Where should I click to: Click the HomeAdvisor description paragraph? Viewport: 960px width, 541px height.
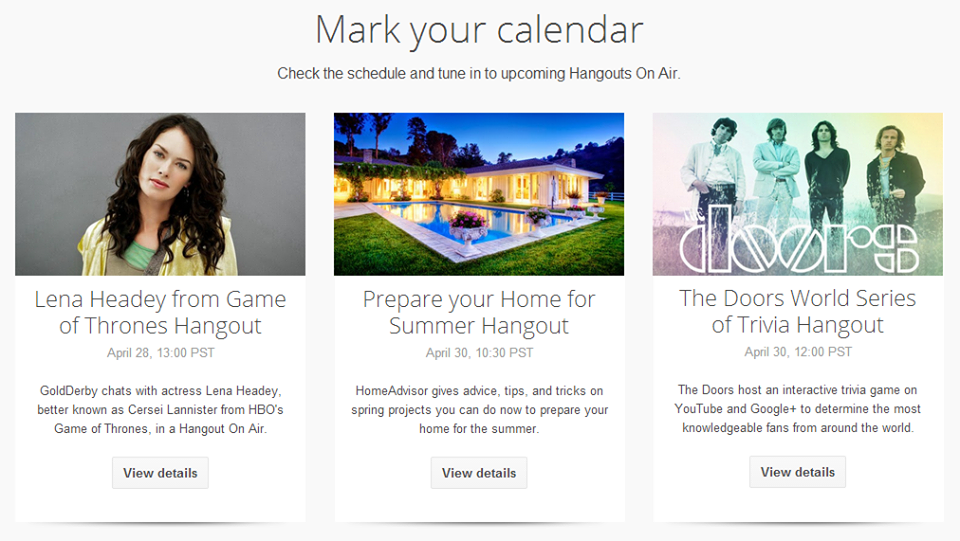pos(479,409)
